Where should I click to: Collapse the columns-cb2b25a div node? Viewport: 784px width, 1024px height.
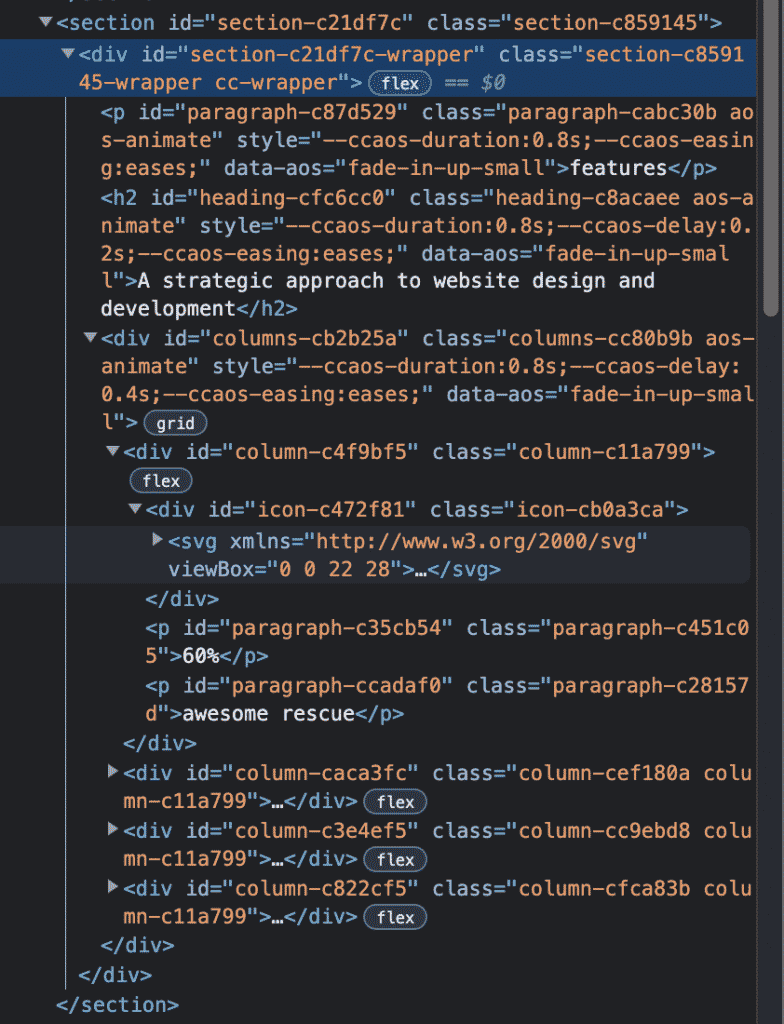[90, 338]
